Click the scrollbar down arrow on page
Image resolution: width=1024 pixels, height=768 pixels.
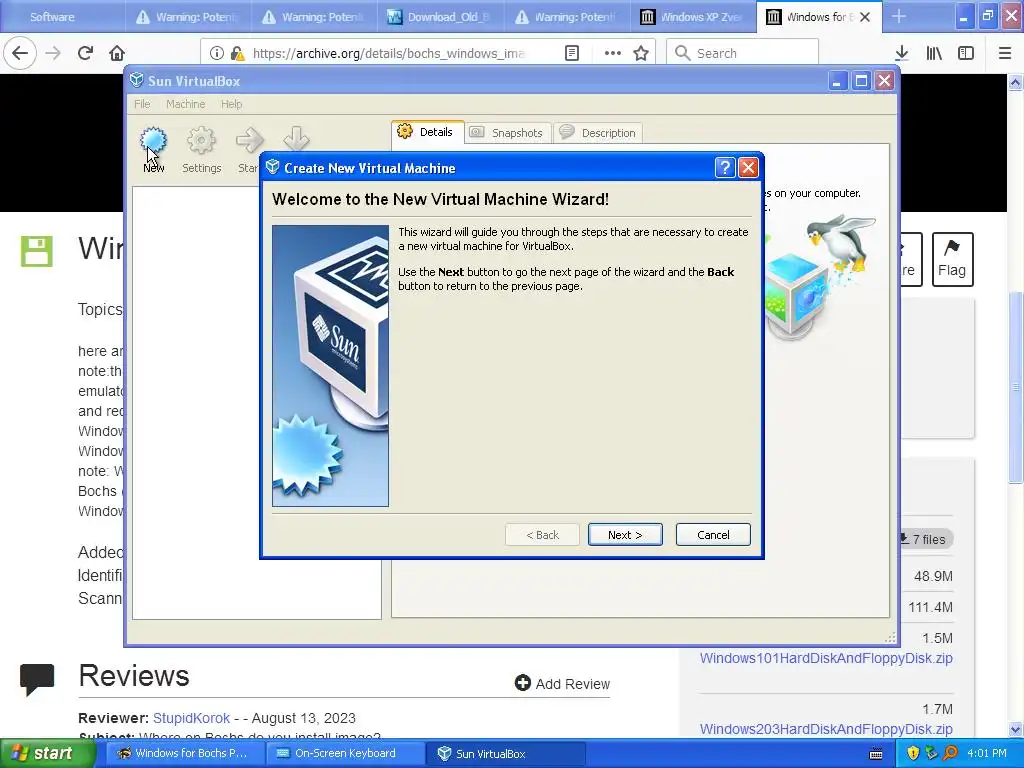click(x=1016, y=729)
